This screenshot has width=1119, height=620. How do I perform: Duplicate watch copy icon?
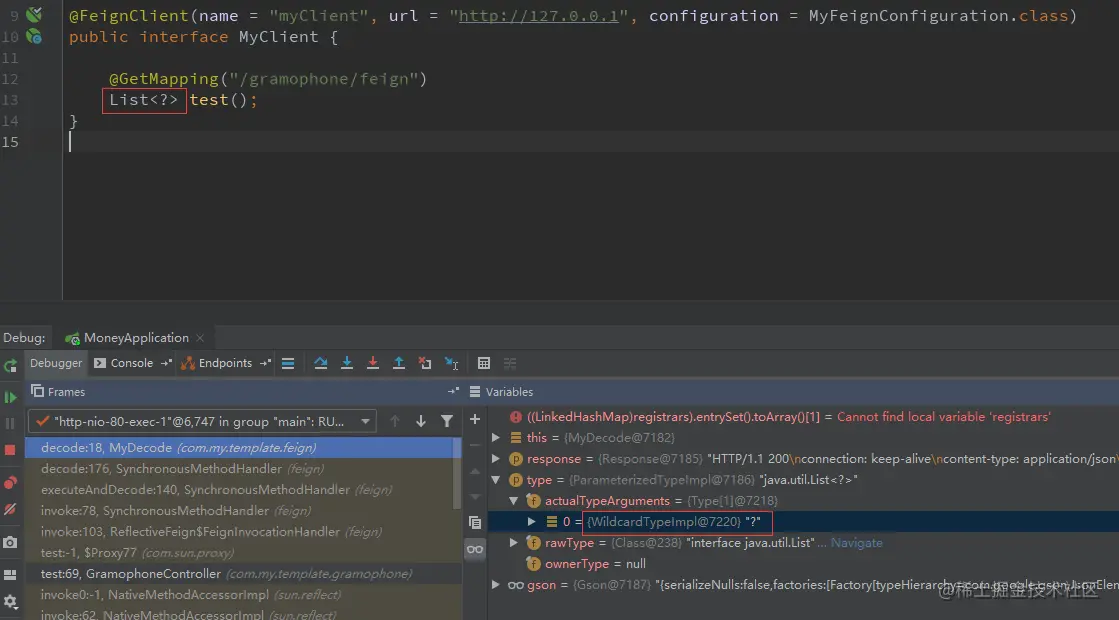(x=475, y=523)
